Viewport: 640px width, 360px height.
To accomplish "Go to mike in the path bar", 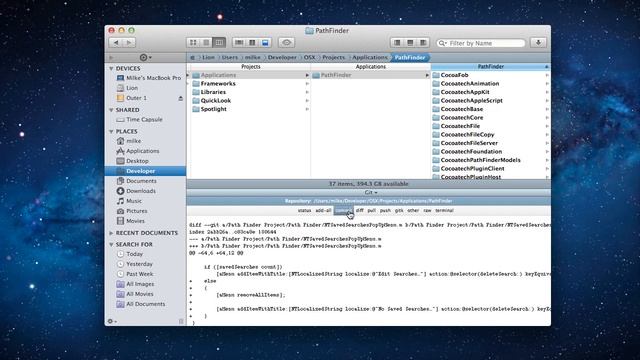I will tap(253, 58).
